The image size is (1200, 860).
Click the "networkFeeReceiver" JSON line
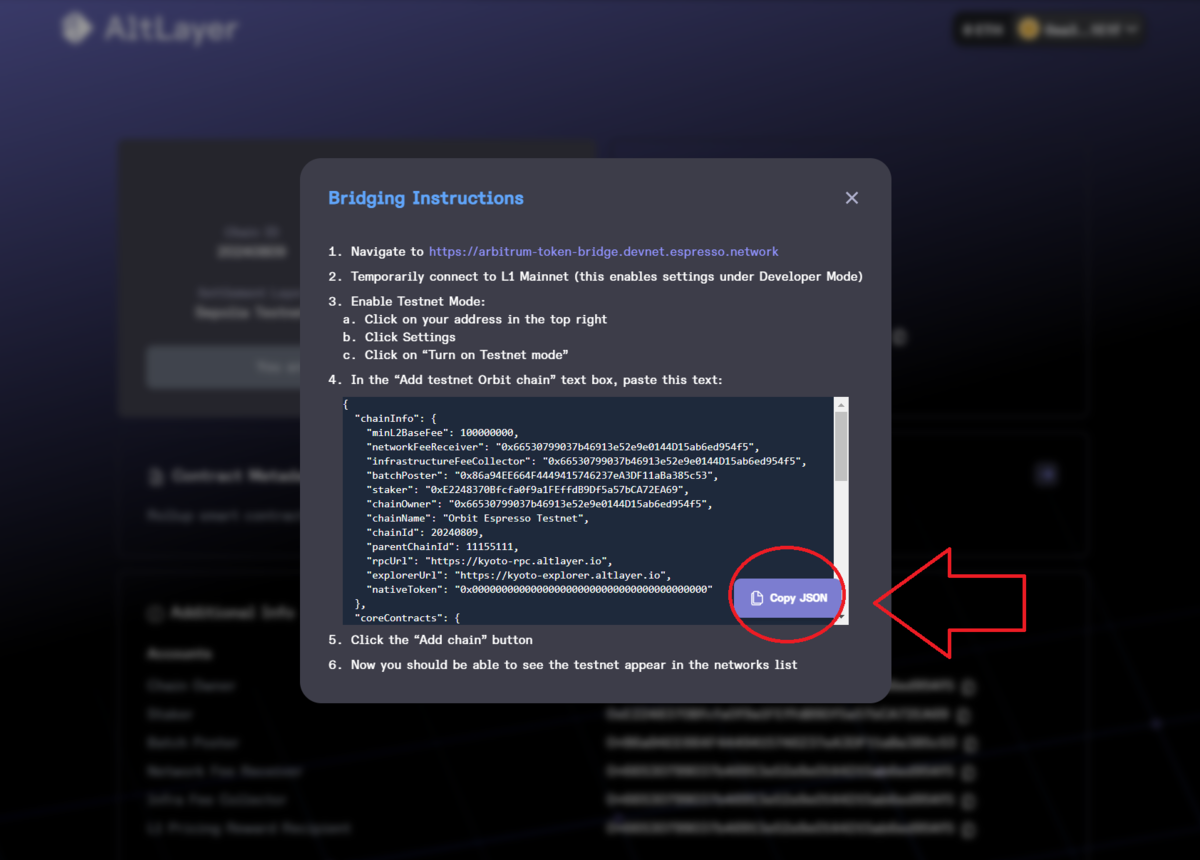(563, 446)
